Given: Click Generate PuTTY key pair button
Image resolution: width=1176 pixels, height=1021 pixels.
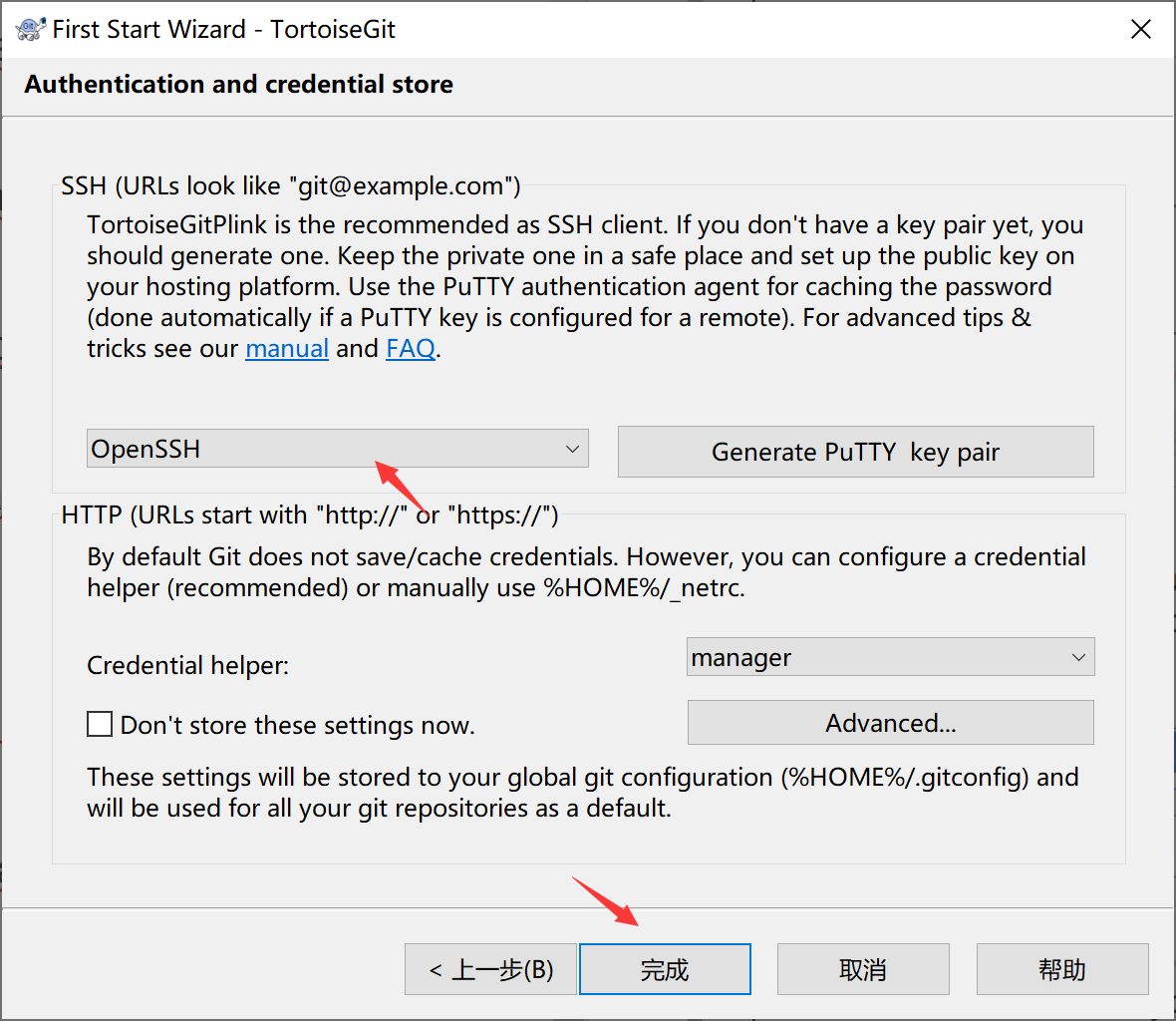Looking at the screenshot, I should pyautogui.click(x=856, y=452).
